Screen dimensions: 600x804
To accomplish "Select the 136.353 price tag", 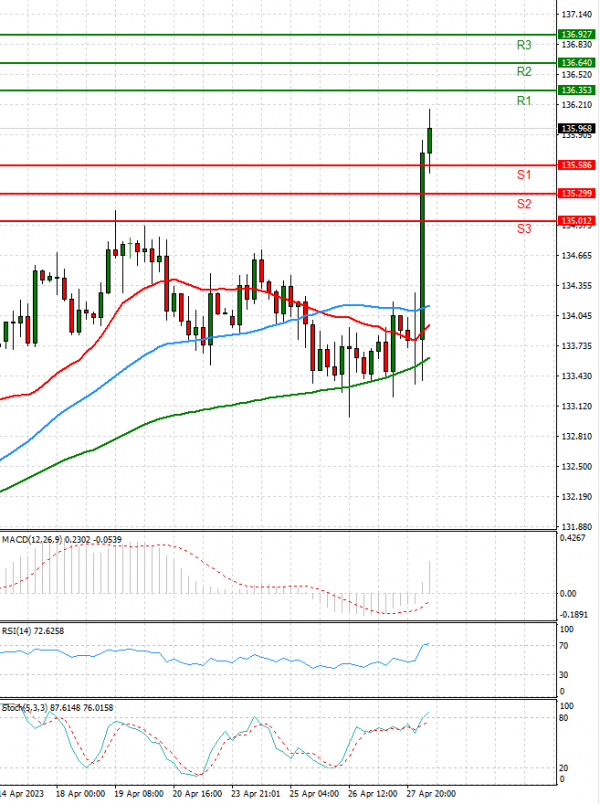I will click(576, 90).
